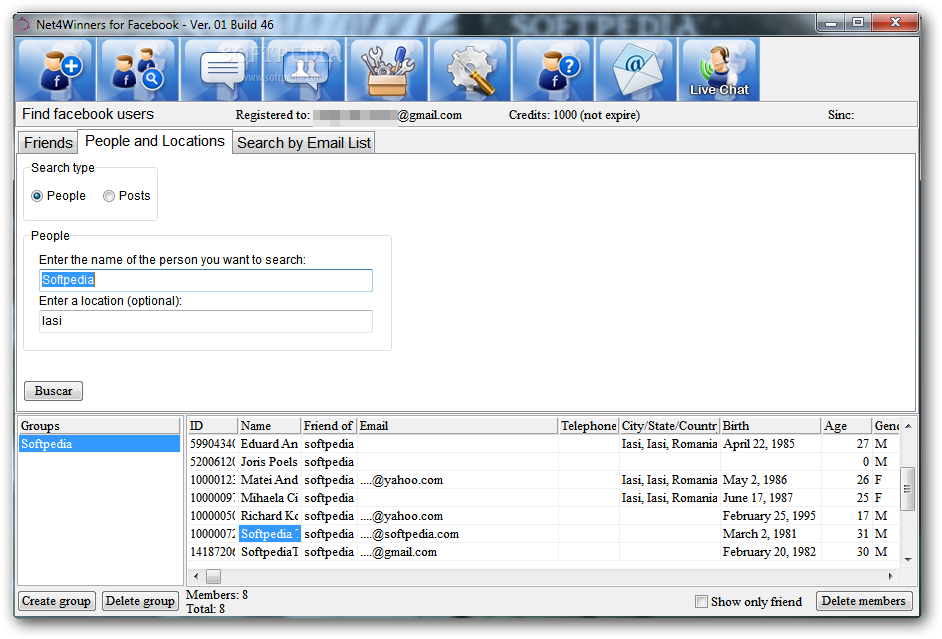Sort by the Telephone column header
This screenshot has height=639, width=942.
click(589, 426)
